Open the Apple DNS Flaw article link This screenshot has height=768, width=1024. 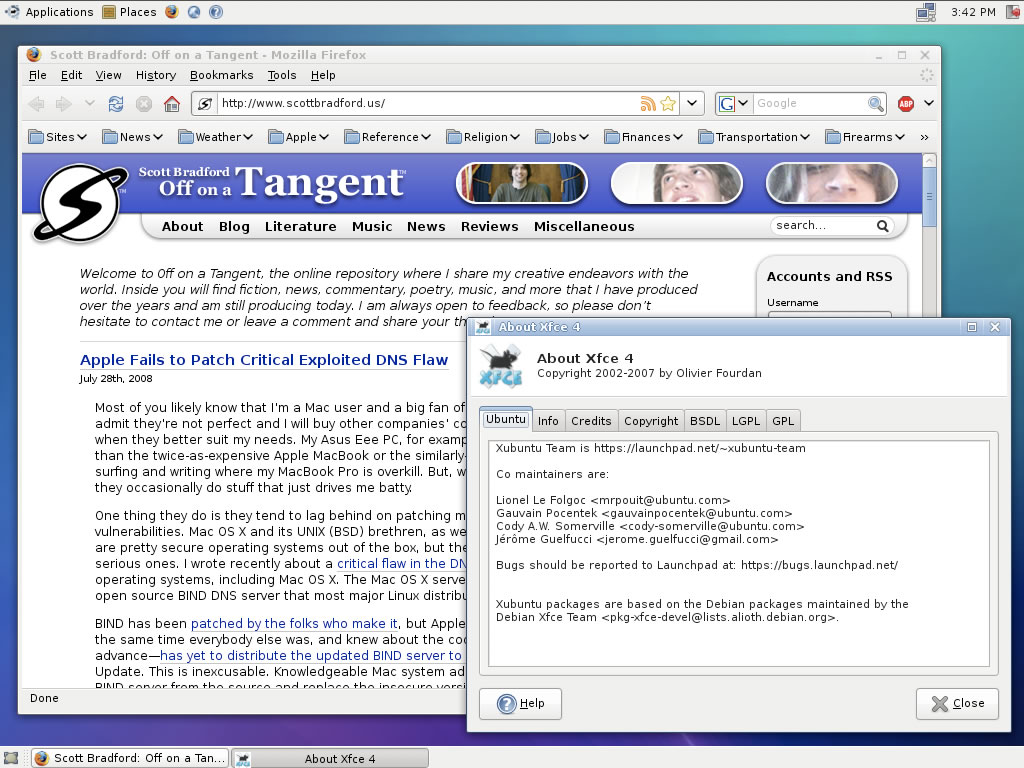click(x=264, y=360)
